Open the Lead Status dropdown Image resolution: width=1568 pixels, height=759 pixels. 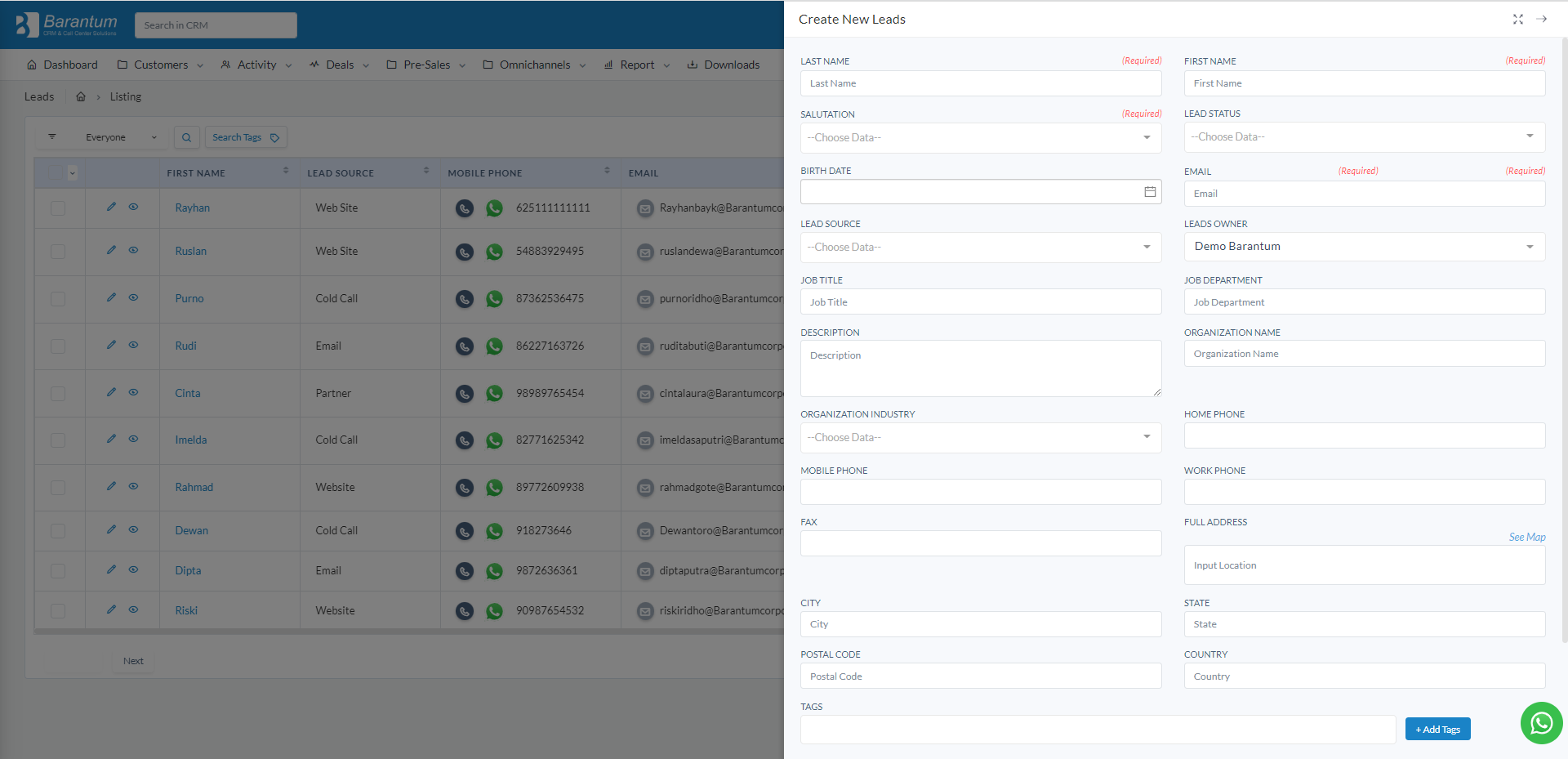[1365, 136]
